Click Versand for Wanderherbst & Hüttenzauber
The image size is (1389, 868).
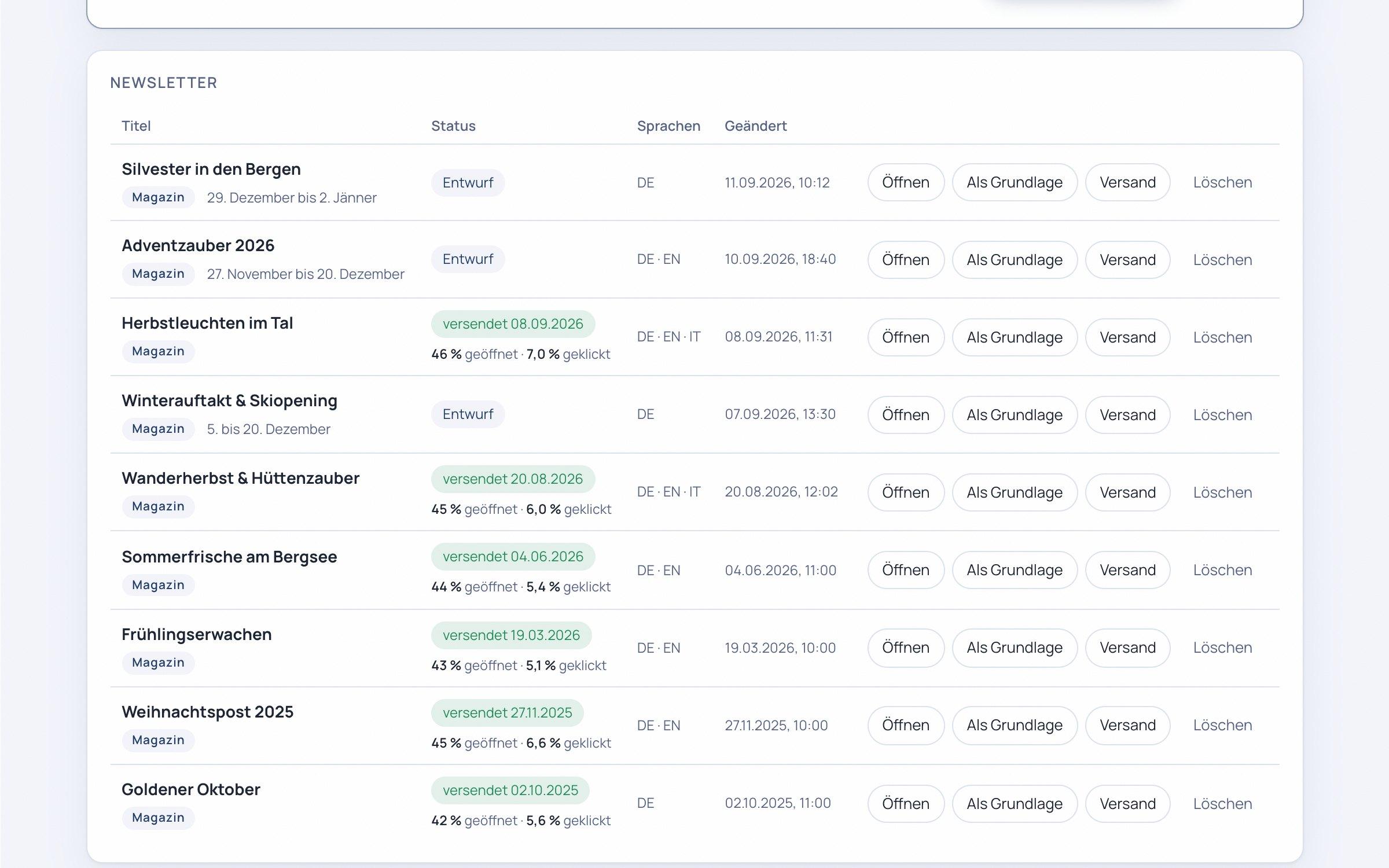1127,492
